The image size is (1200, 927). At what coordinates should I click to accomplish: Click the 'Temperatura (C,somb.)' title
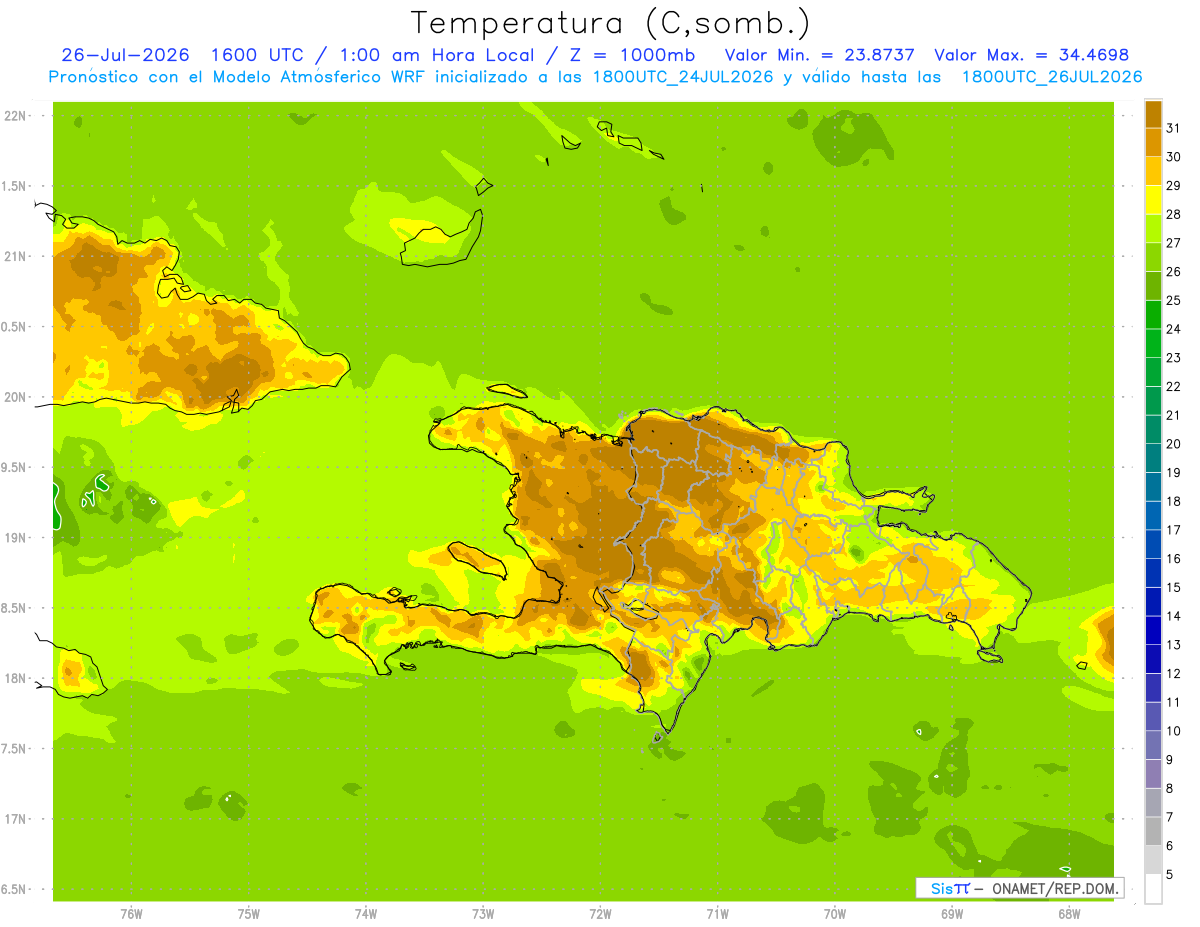pyautogui.click(x=610, y=23)
